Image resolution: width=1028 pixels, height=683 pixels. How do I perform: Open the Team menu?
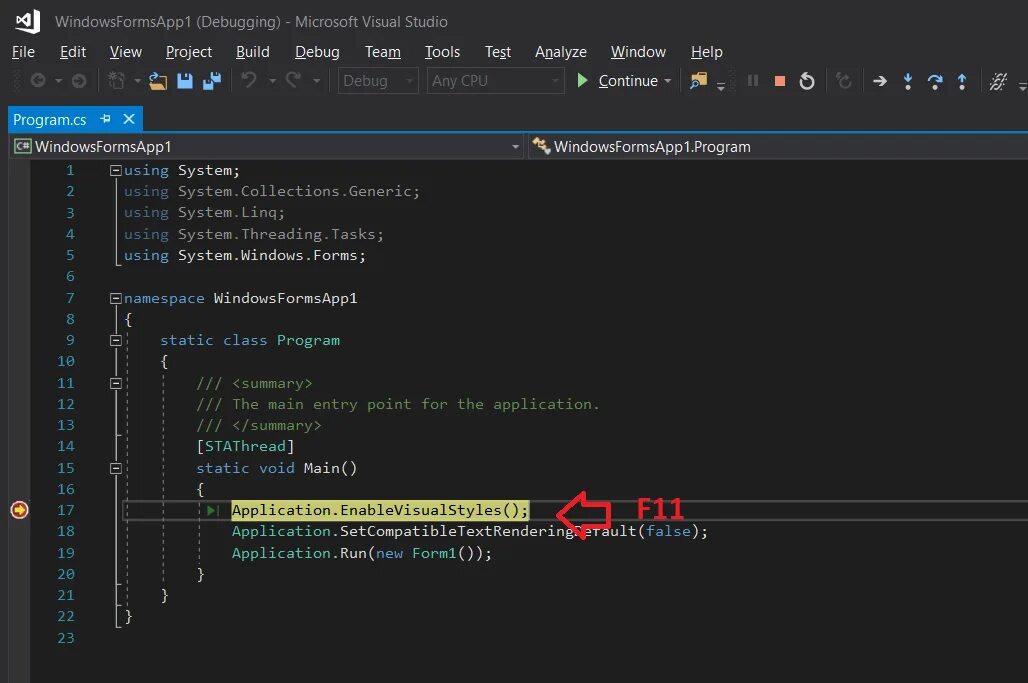pyautogui.click(x=383, y=52)
